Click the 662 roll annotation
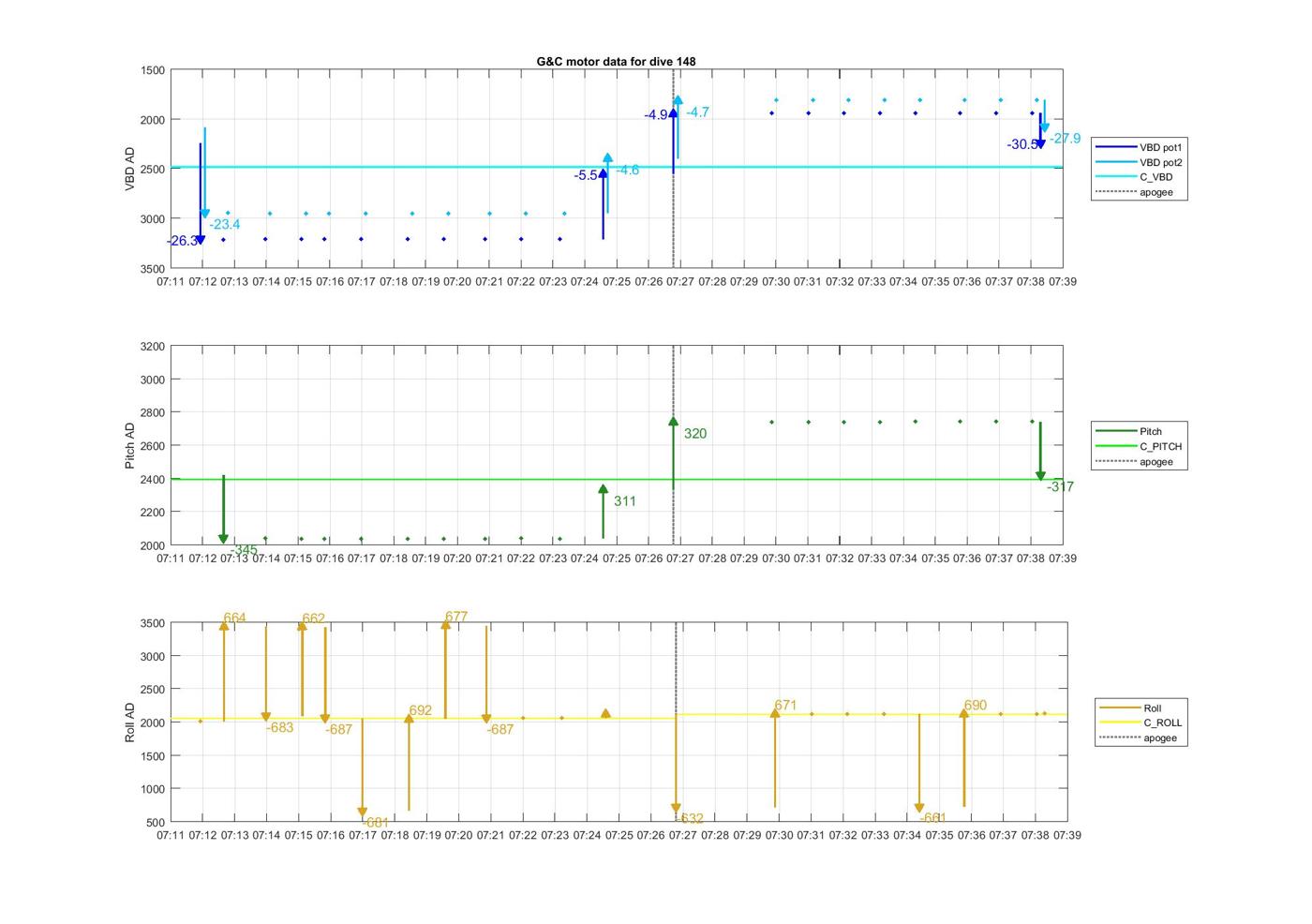Screen dimensions: 1312x924 313,618
